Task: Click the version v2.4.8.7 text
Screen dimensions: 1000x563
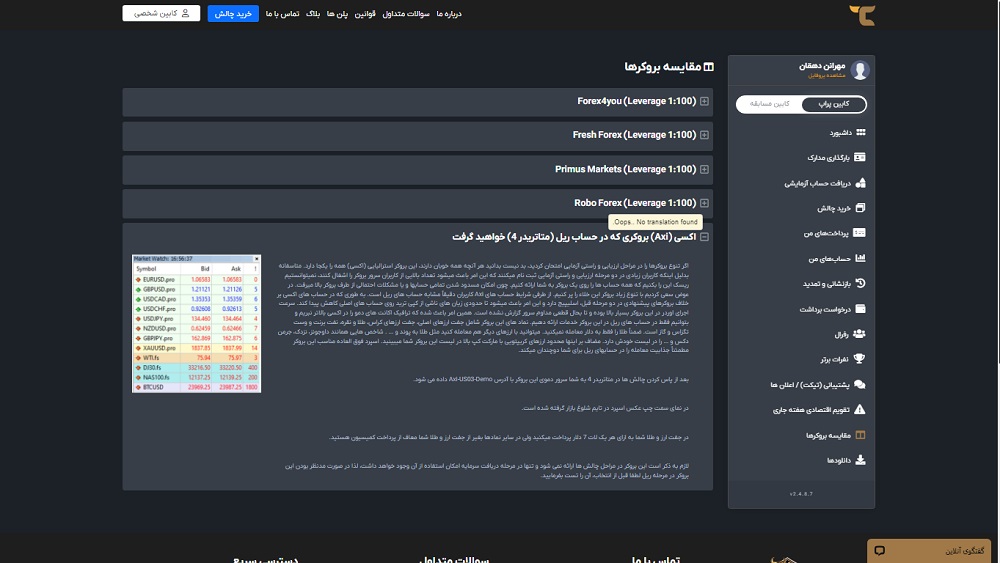Action: [x=801, y=494]
